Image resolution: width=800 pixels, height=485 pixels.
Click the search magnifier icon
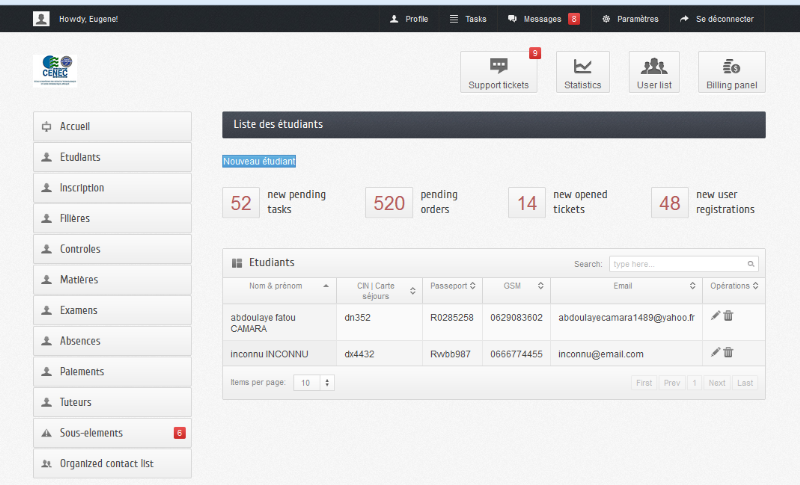click(751, 264)
